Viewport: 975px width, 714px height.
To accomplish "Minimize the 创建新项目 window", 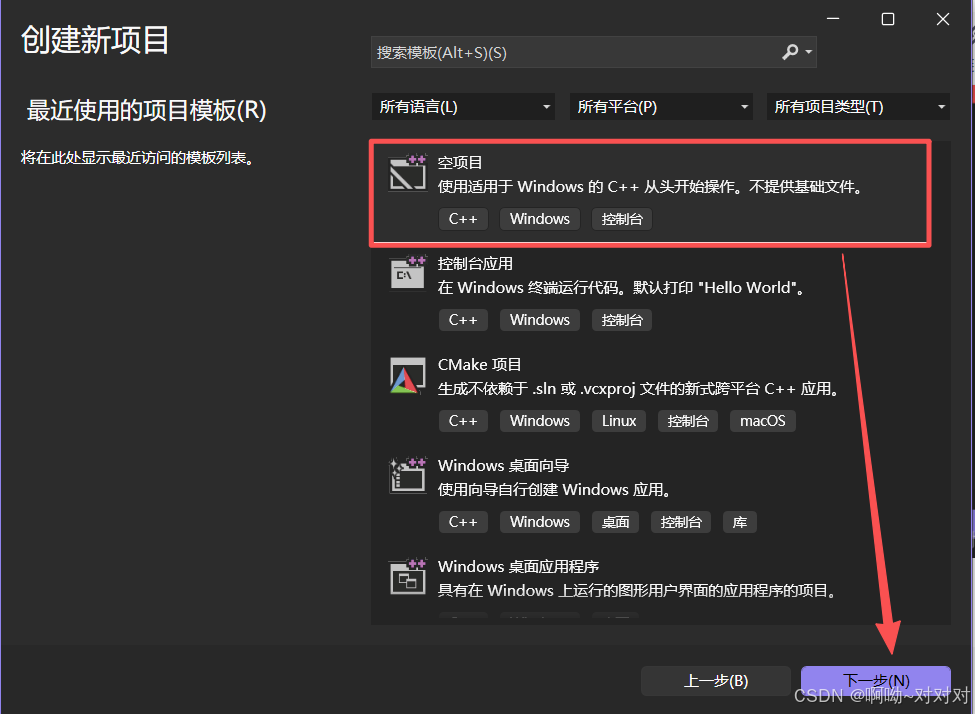I will pyautogui.click(x=833, y=19).
